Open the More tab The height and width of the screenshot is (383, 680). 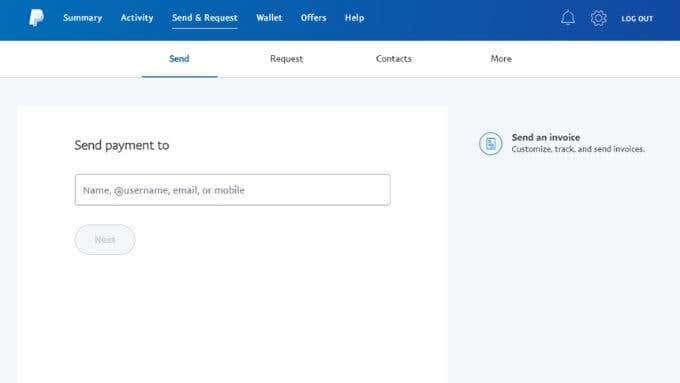coord(501,59)
